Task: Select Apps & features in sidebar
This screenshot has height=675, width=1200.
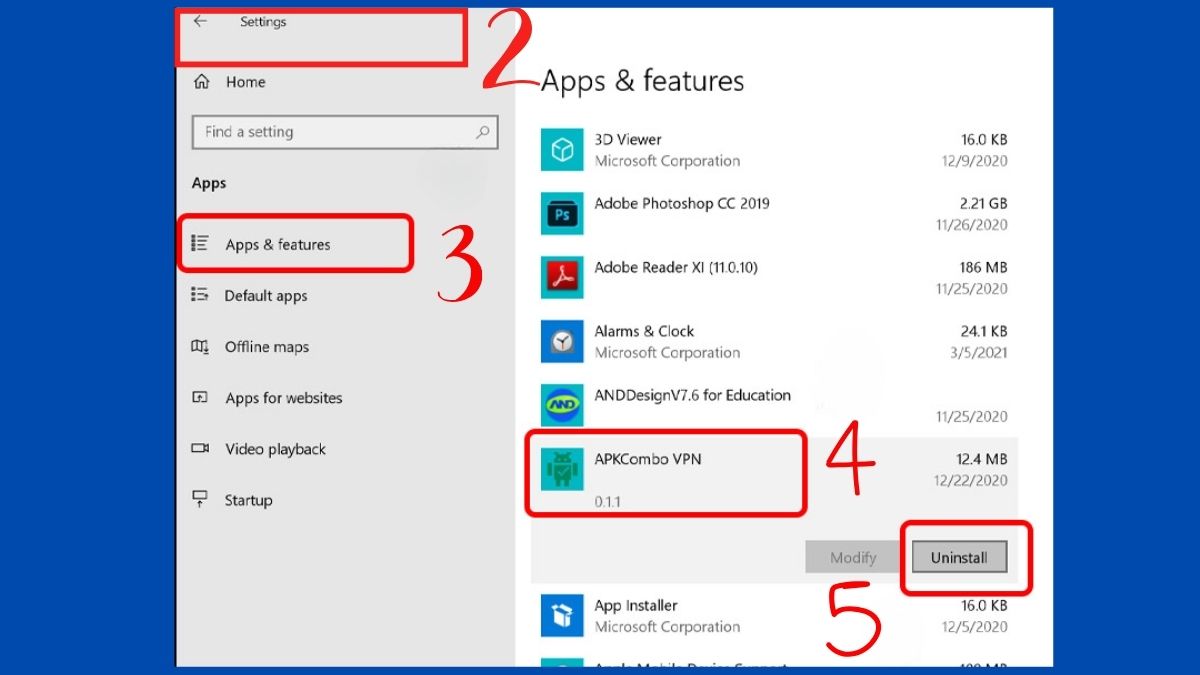Action: [277, 244]
